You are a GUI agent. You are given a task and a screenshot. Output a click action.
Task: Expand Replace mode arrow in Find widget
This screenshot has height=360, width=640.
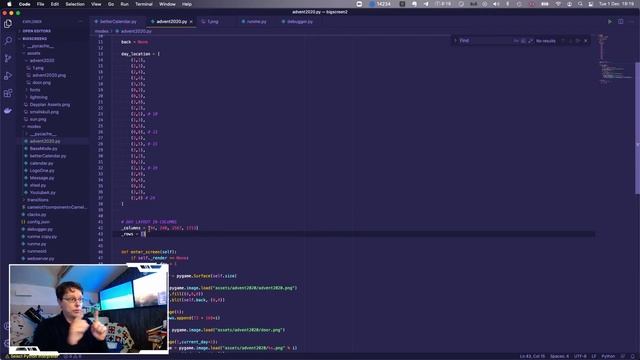click(x=455, y=41)
